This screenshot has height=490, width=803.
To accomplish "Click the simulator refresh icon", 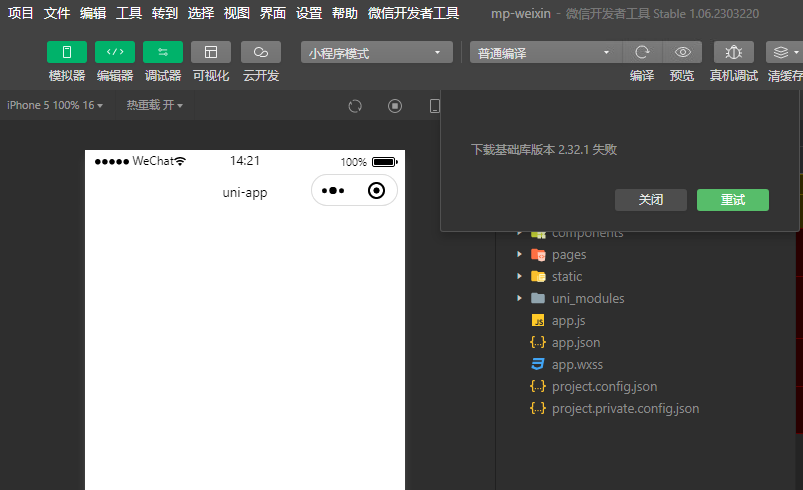I will pyautogui.click(x=355, y=106).
